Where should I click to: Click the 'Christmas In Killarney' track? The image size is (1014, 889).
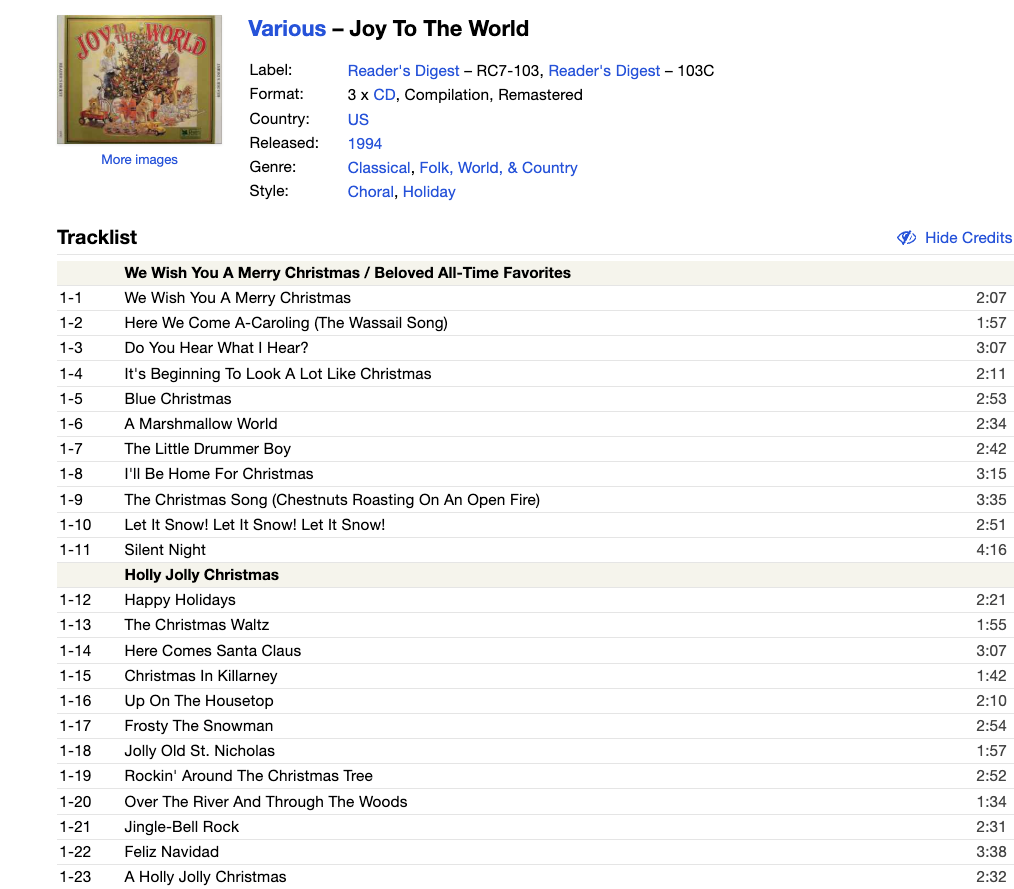pos(200,676)
